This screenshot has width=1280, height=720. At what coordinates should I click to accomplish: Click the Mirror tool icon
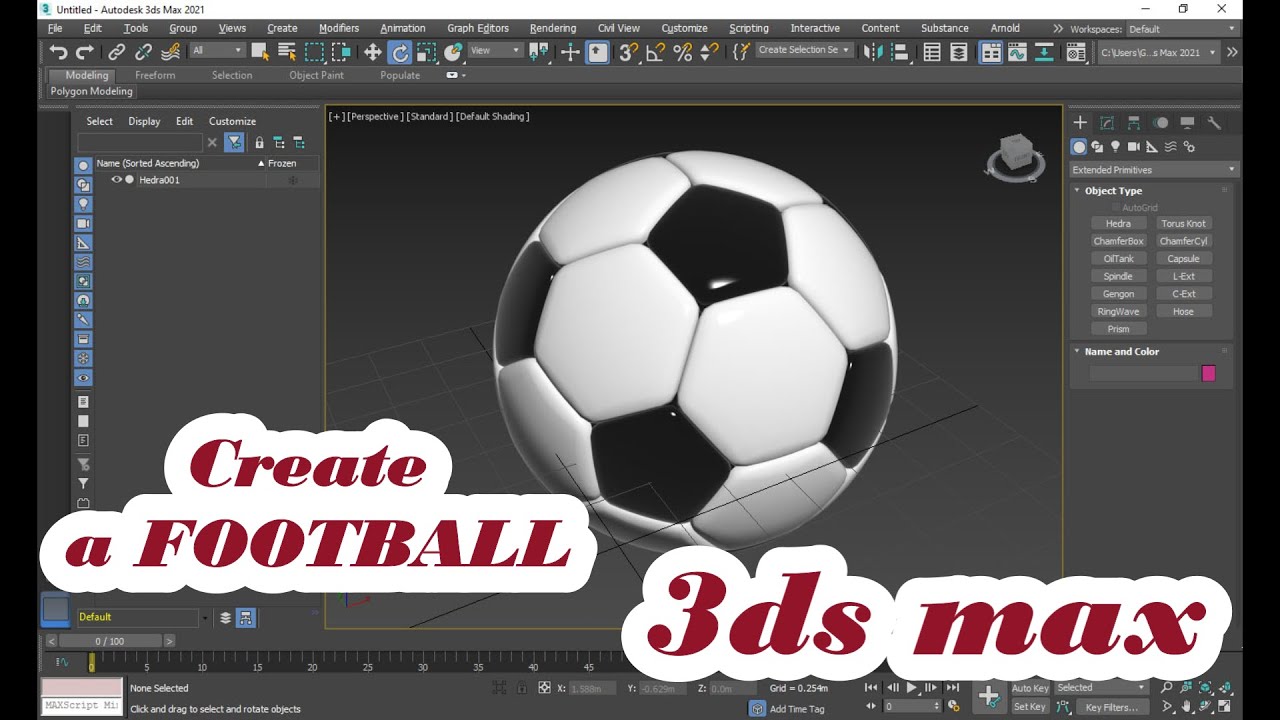pos(873,52)
